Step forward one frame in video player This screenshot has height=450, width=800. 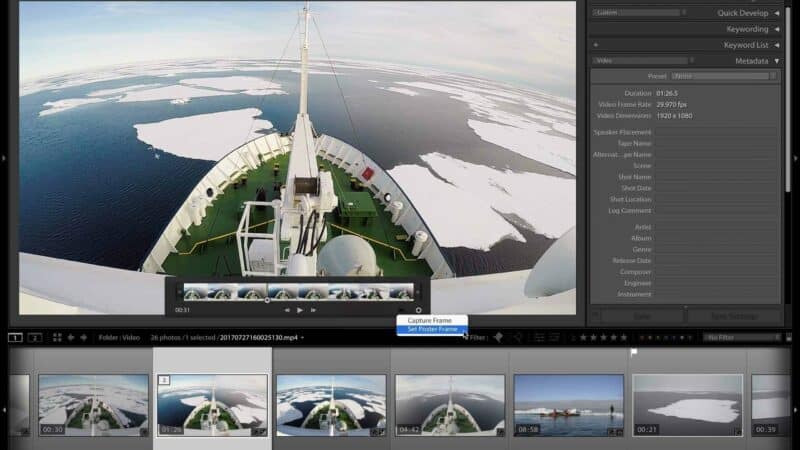[313, 310]
